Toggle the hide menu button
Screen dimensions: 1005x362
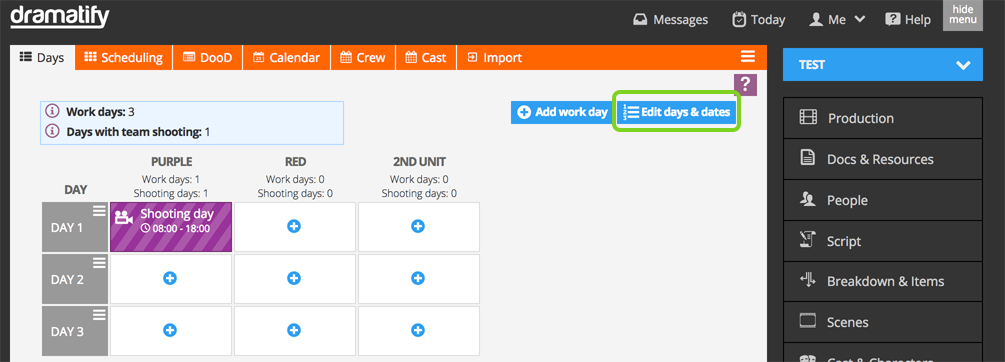(963, 15)
